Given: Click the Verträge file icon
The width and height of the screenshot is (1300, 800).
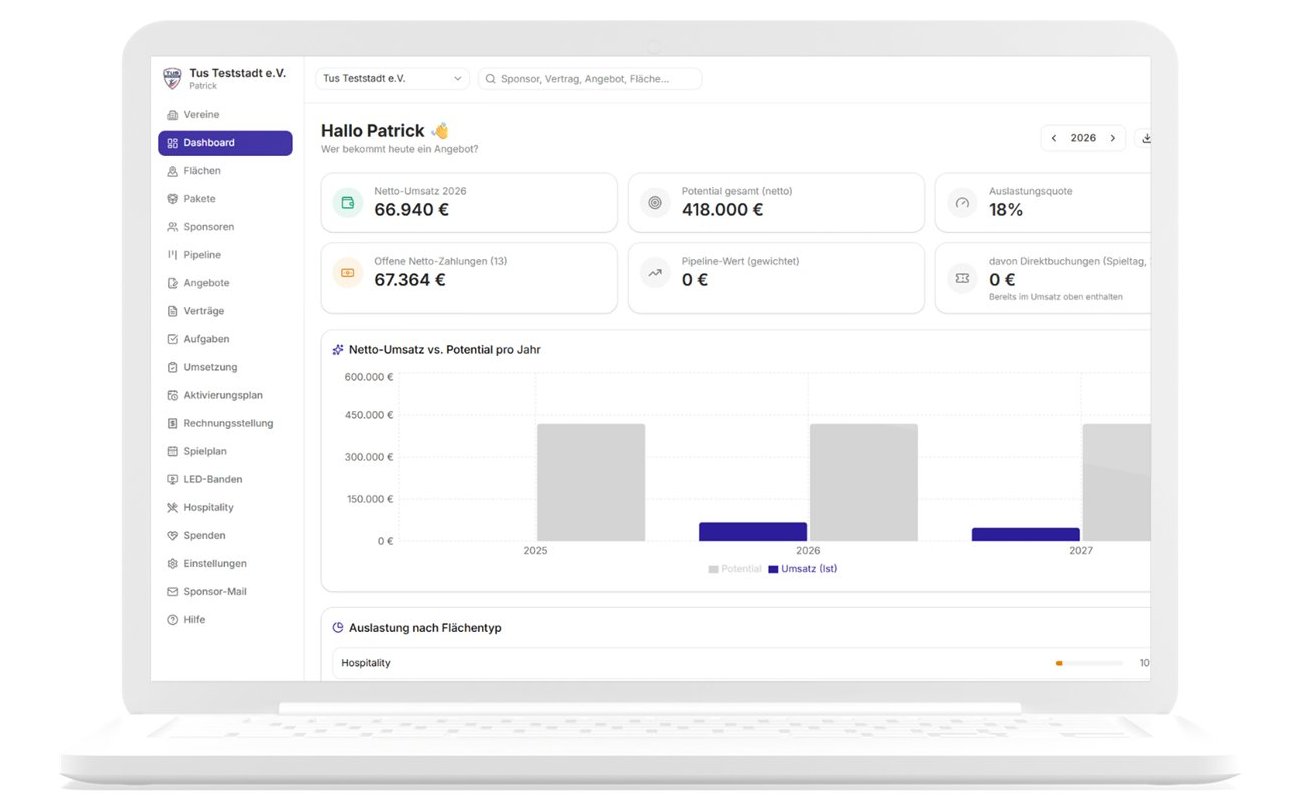Looking at the screenshot, I should point(173,311).
